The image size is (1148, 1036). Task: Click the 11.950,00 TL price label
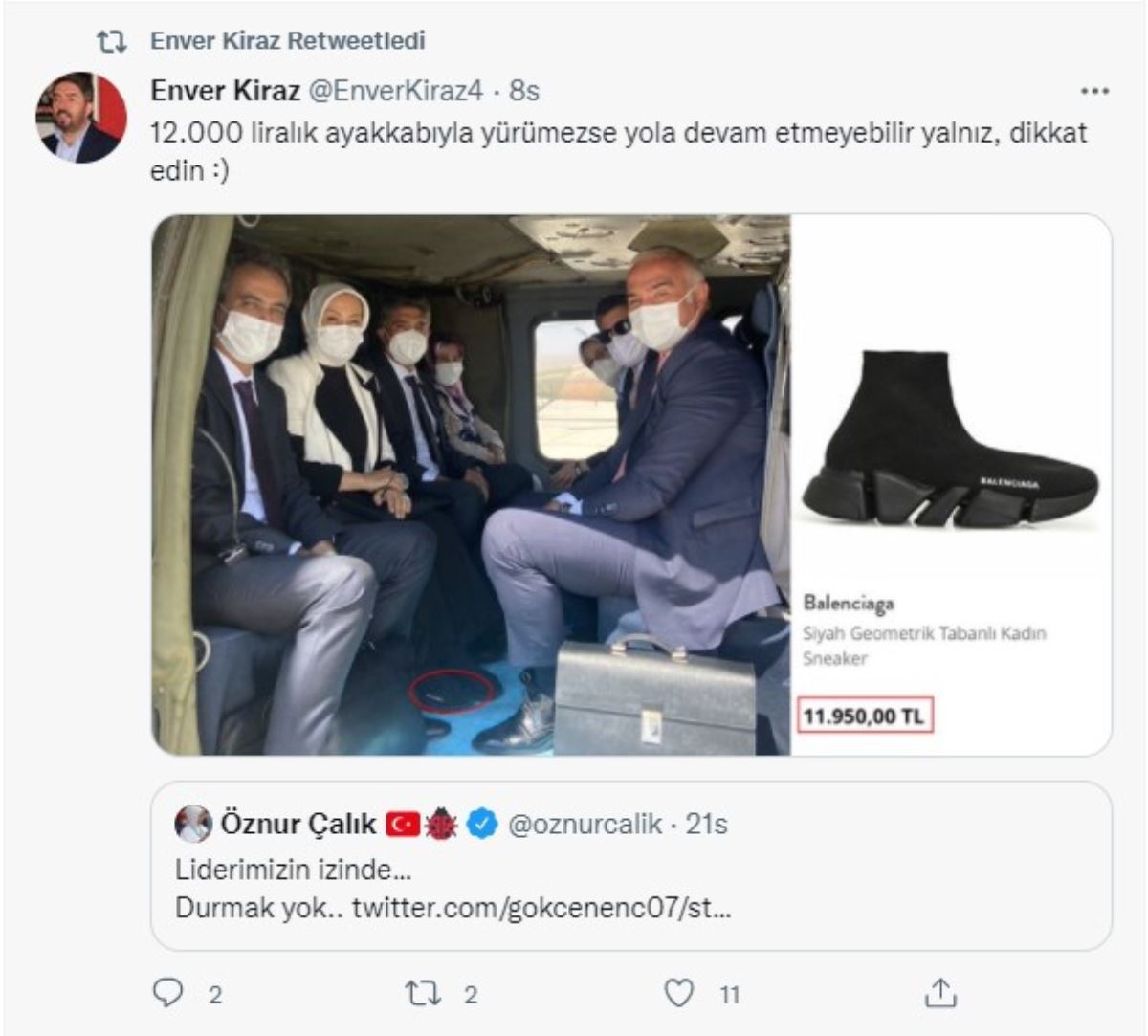(865, 716)
